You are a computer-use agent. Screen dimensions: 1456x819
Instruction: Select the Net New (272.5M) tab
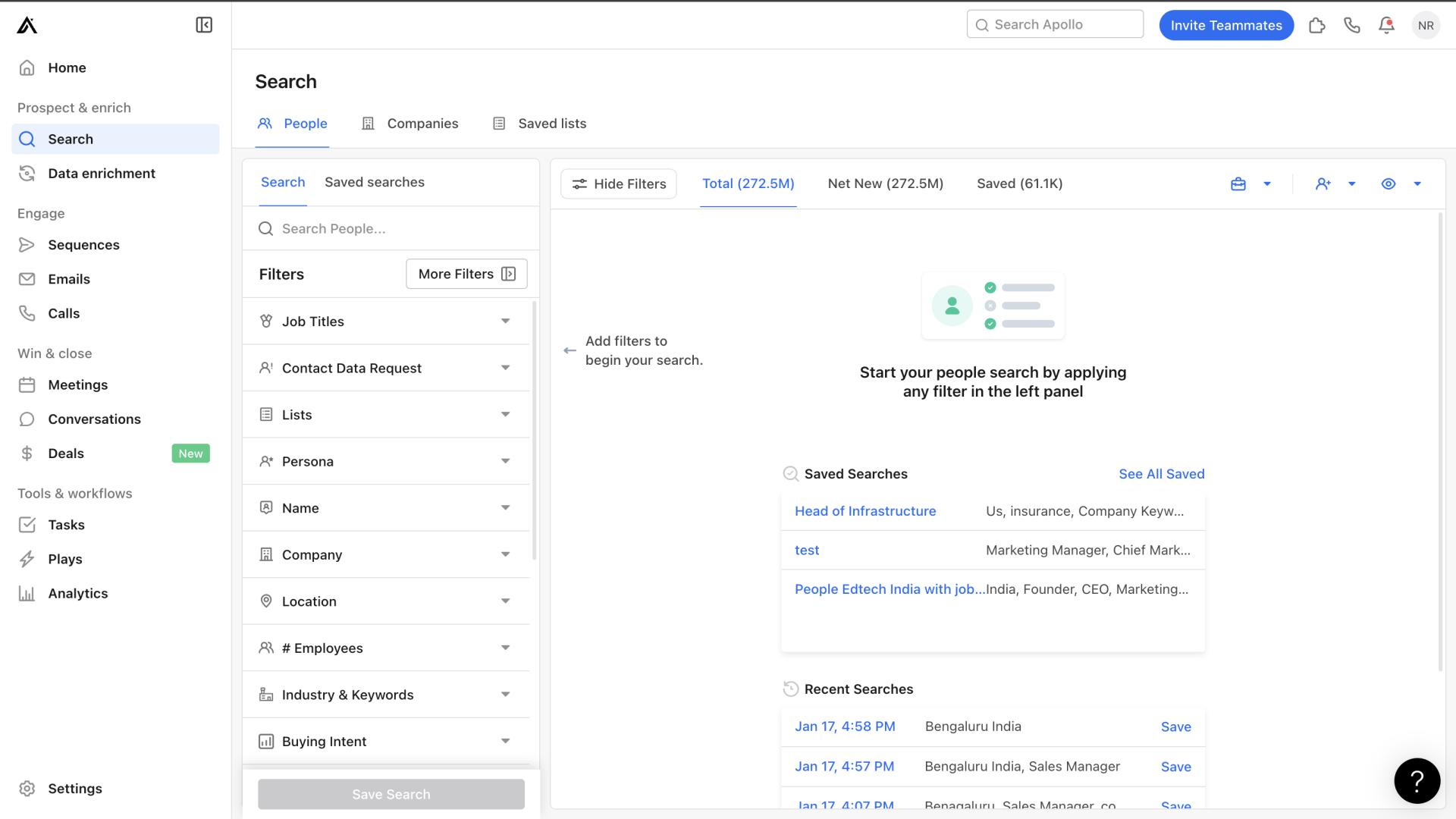point(886,184)
